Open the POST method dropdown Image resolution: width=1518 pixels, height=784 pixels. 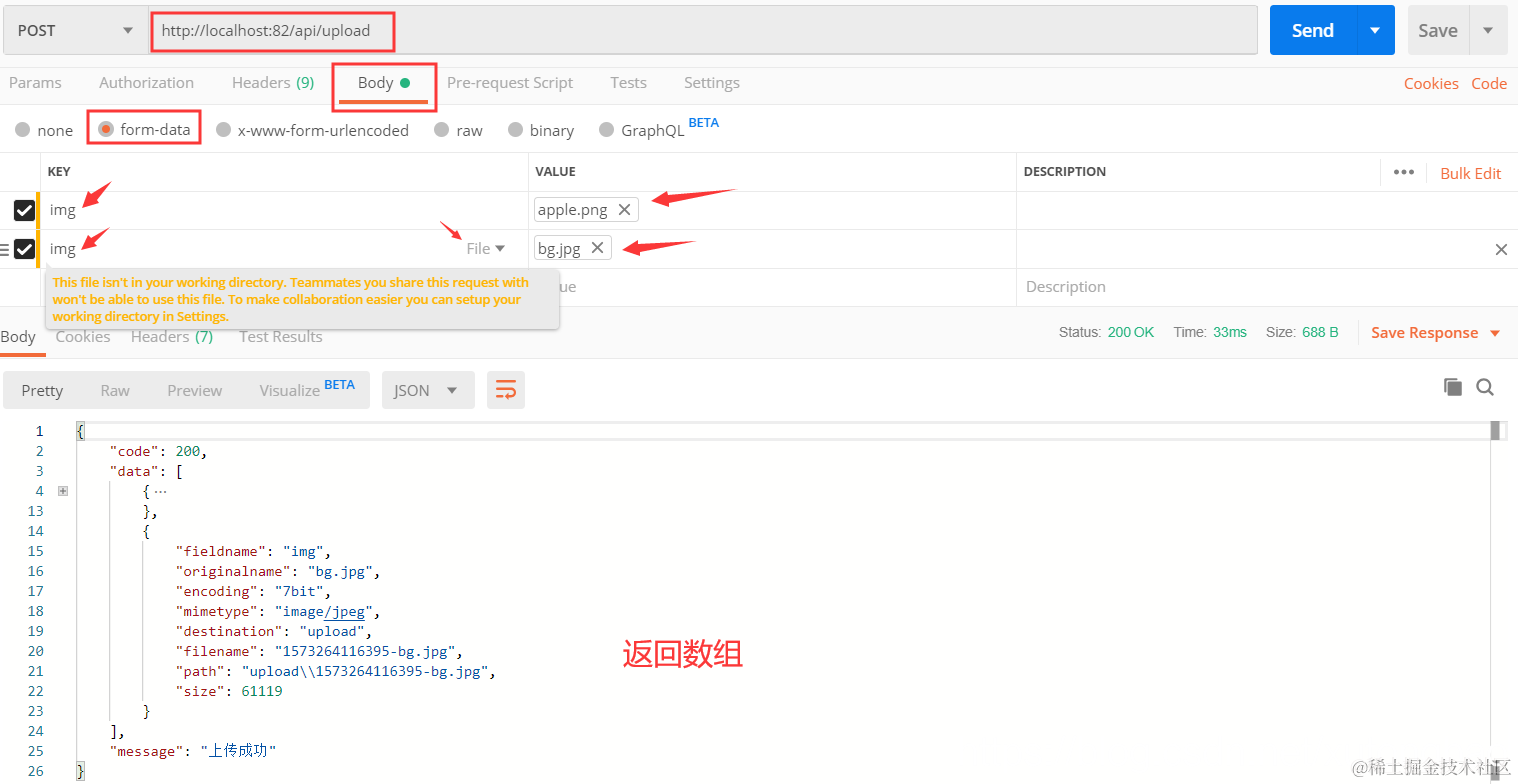point(75,30)
